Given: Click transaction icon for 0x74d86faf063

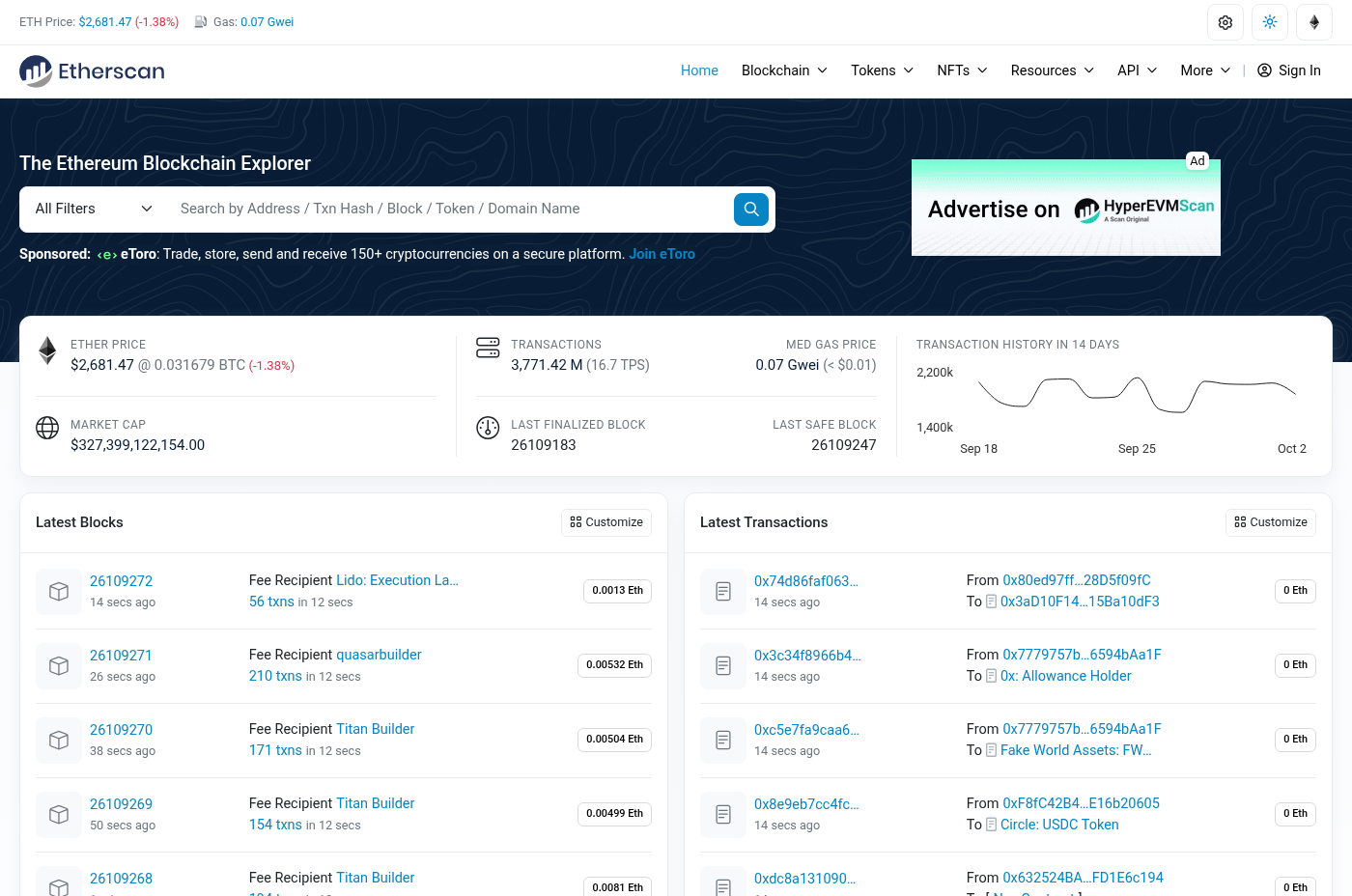Looking at the screenshot, I should pyautogui.click(x=723, y=592).
